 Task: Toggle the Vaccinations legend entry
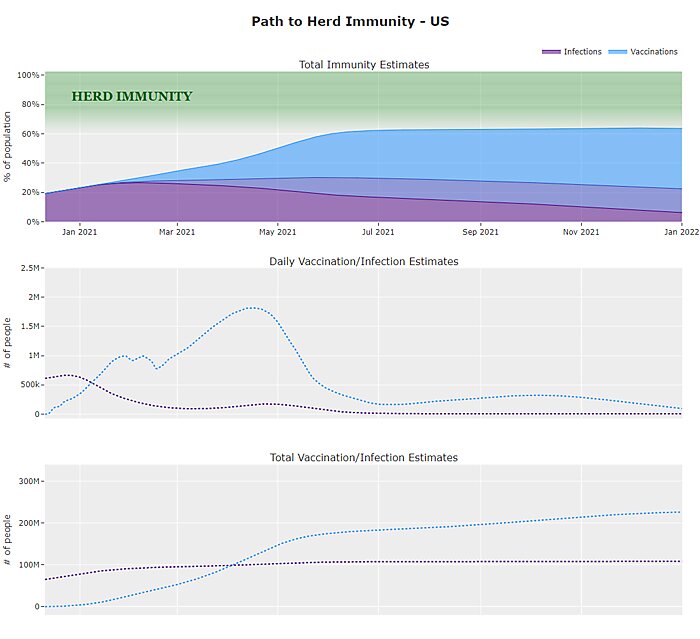653,51
